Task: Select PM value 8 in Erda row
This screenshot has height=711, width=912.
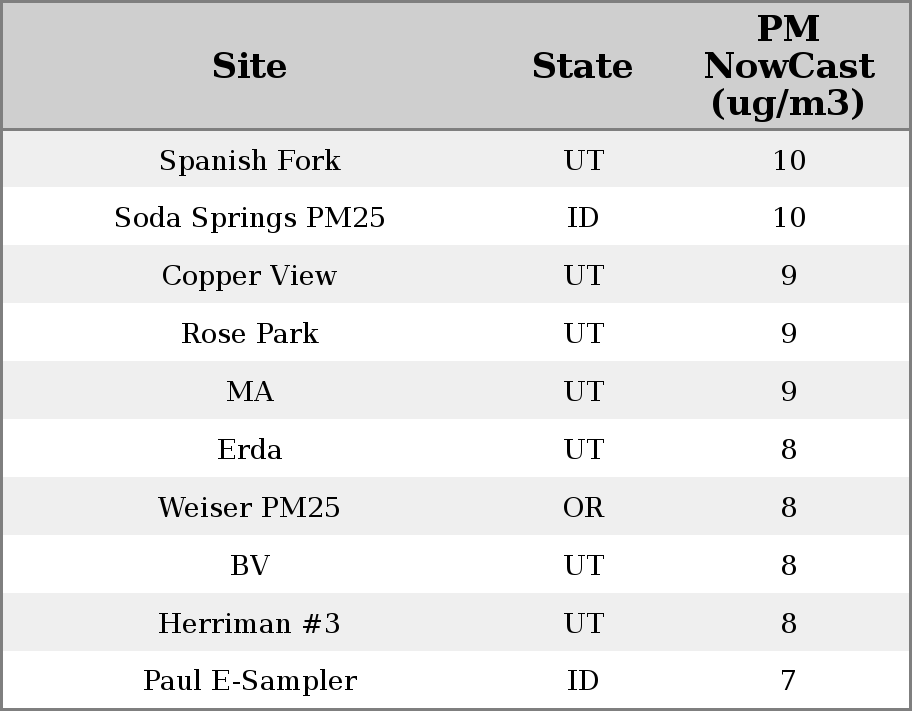Action: click(x=788, y=450)
